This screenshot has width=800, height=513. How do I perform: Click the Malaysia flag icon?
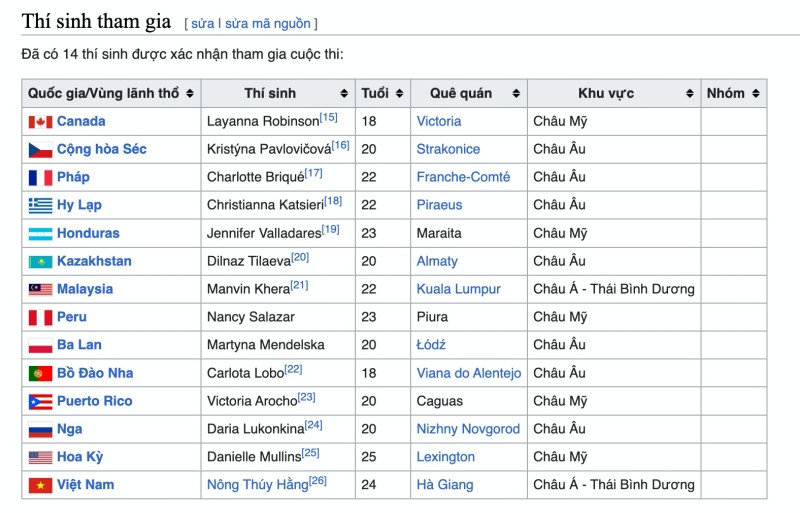tap(40, 290)
